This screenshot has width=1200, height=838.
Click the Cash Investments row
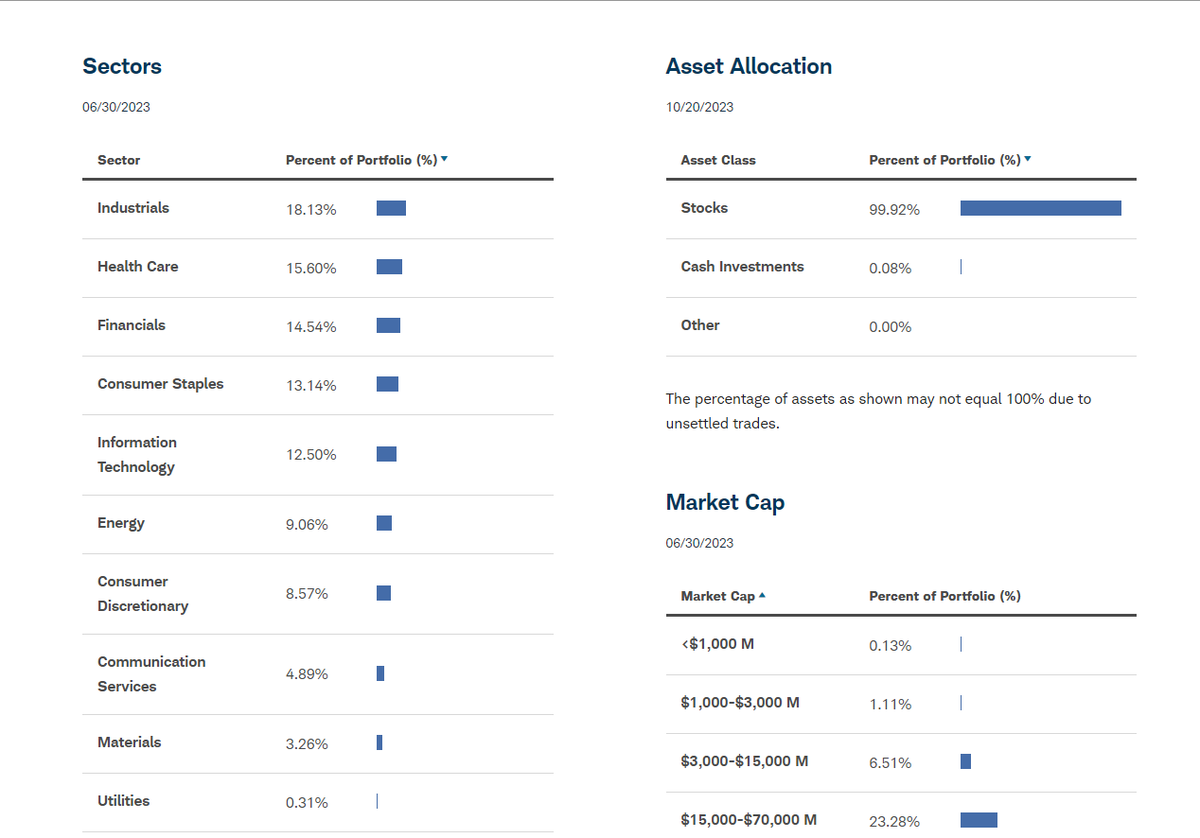click(744, 266)
